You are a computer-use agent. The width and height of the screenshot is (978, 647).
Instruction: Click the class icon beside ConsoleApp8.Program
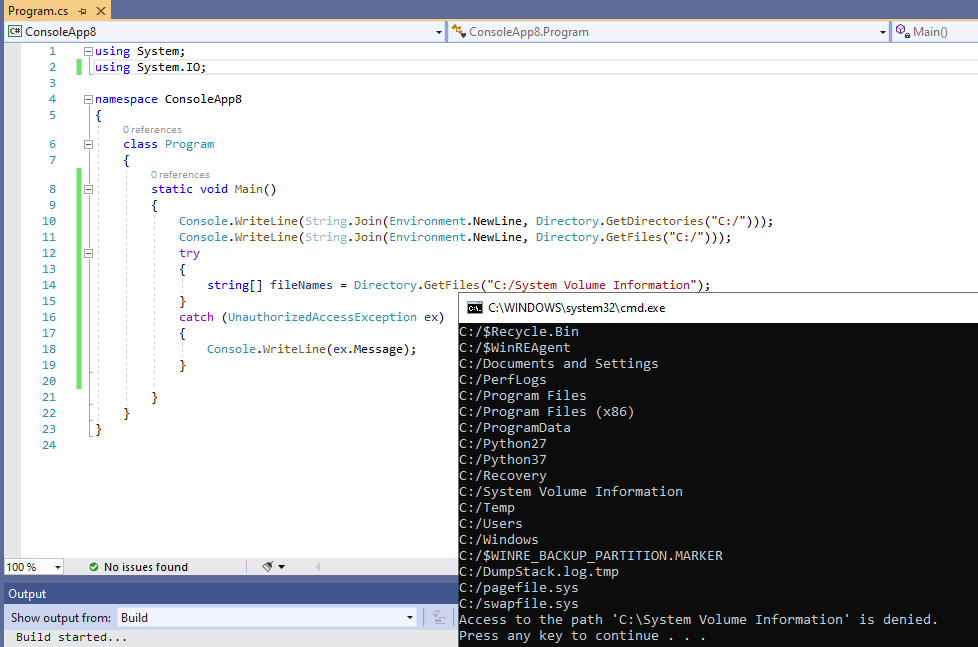tap(458, 31)
